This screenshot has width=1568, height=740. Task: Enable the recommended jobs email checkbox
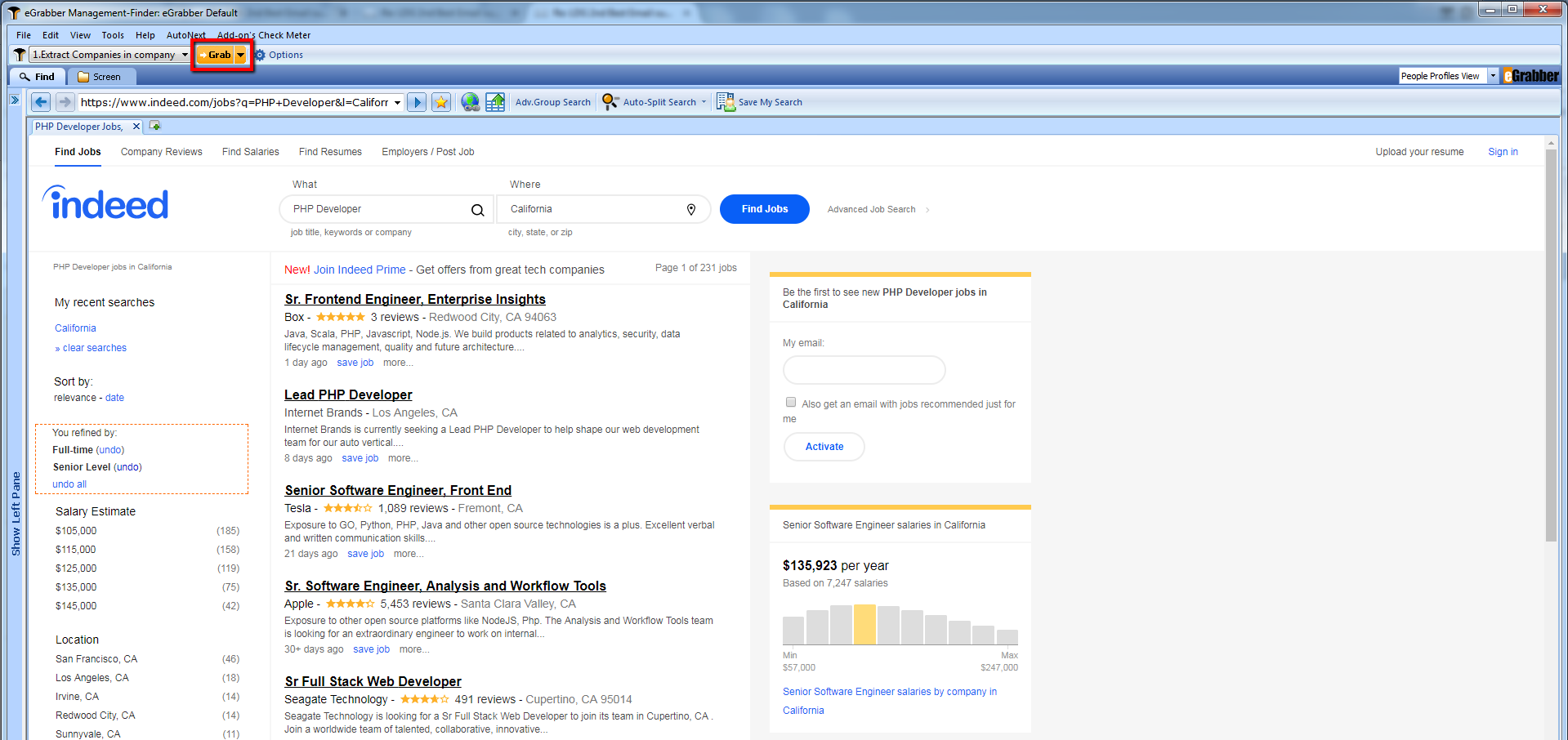791,402
